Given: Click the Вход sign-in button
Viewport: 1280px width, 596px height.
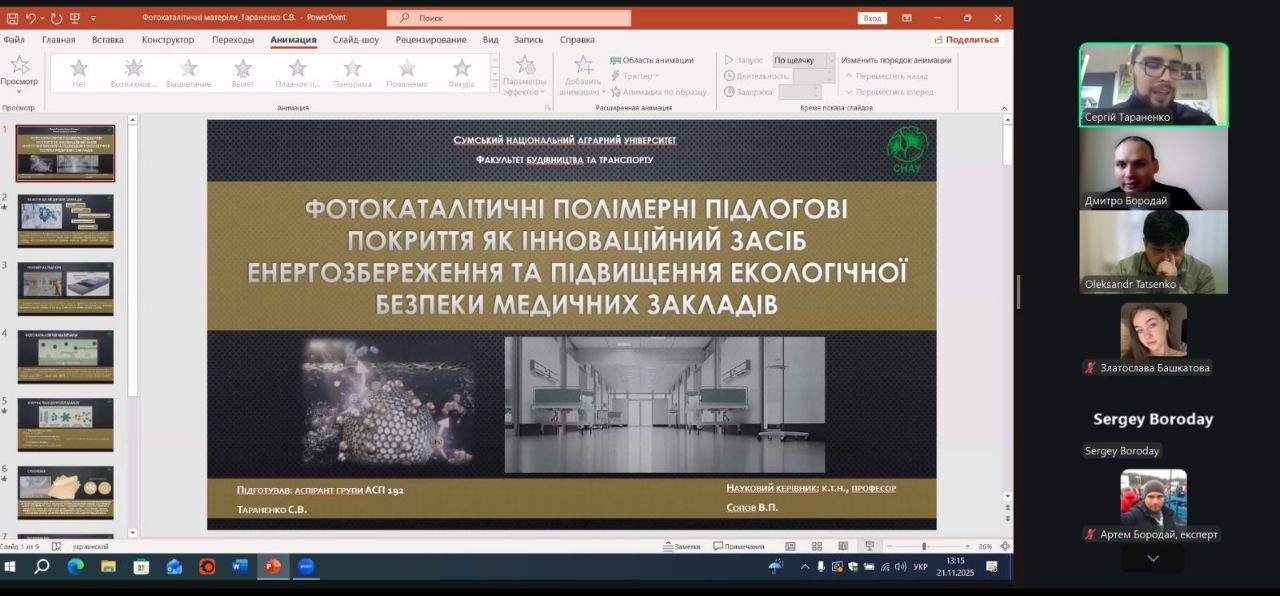Looking at the screenshot, I should point(872,18).
